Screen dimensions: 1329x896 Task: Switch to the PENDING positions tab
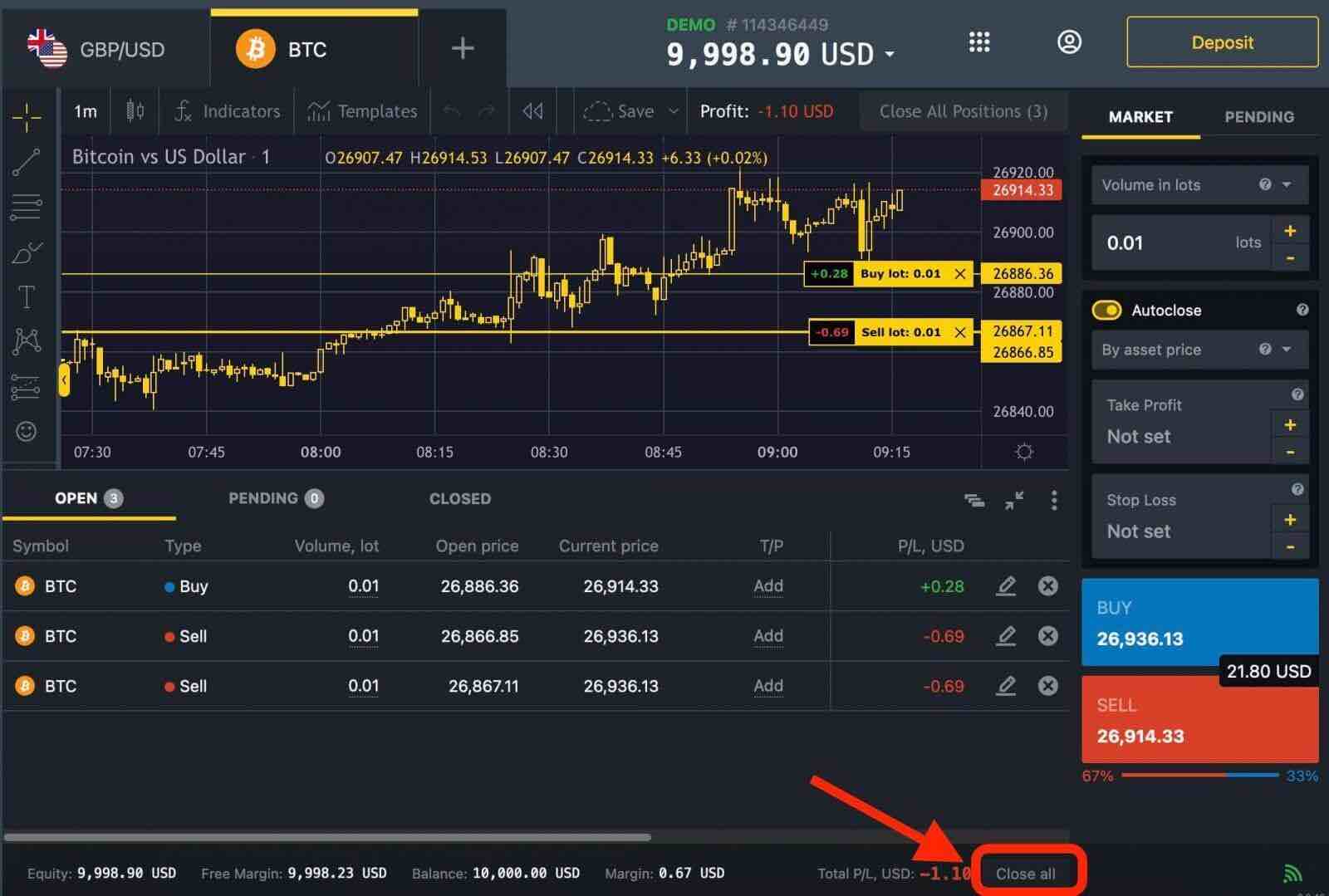276,498
